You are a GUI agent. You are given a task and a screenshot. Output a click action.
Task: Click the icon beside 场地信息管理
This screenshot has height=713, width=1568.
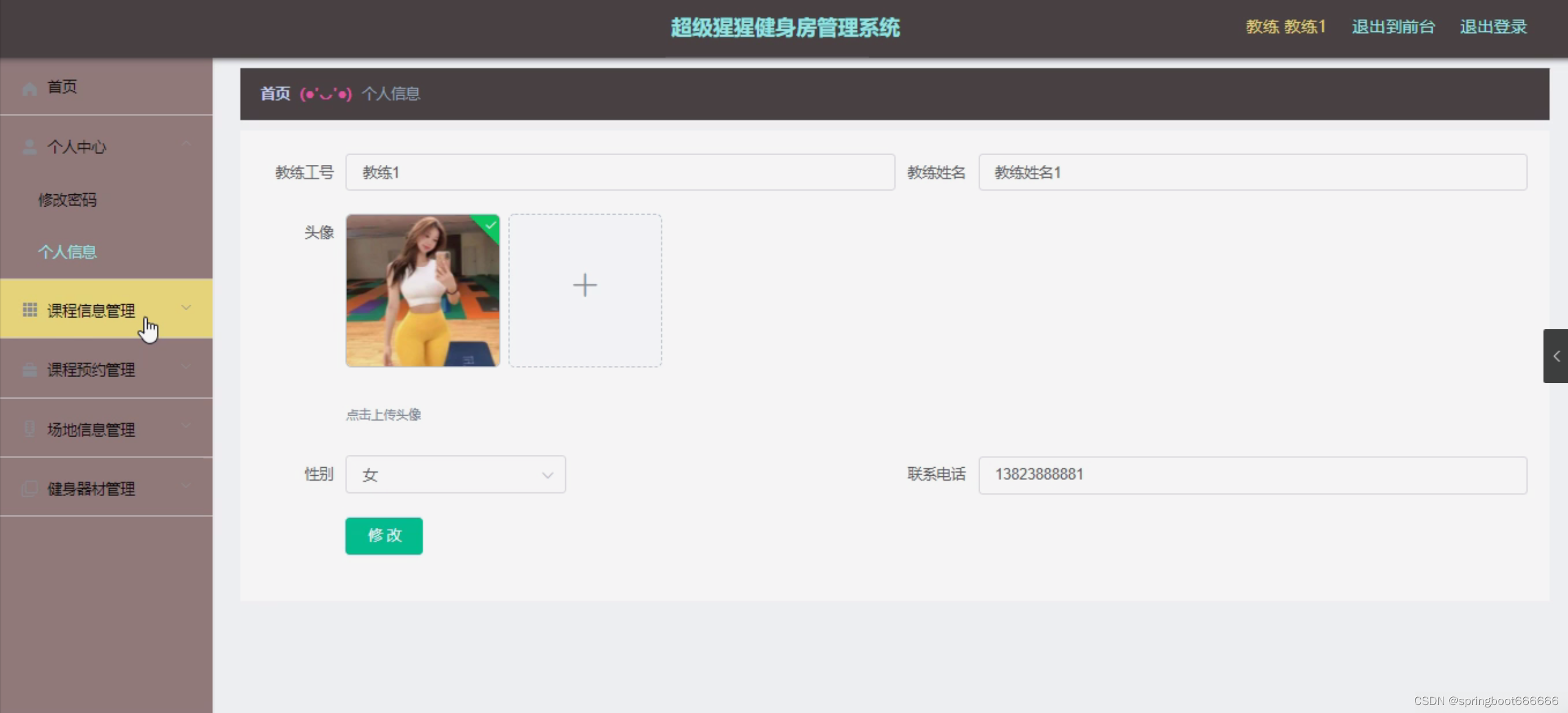pyautogui.click(x=29, y=429)
